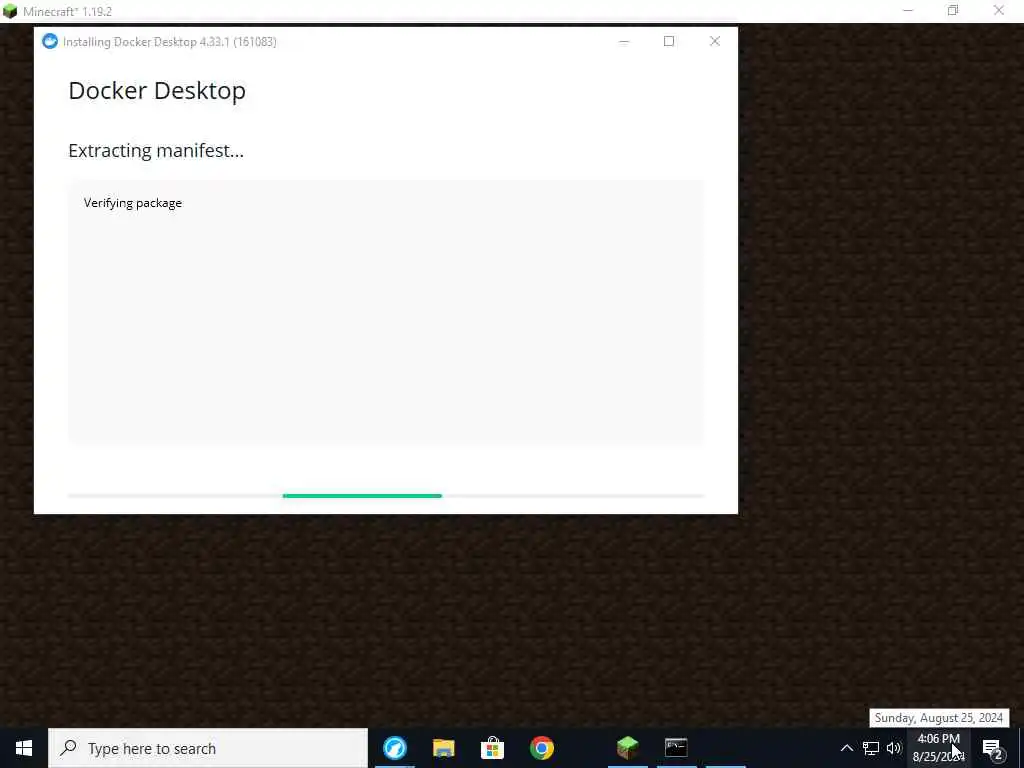Image resolution: width=1024 pixels, height=768 pixels.
Task: Show hidden system tray icons
Action: [846, 748]
